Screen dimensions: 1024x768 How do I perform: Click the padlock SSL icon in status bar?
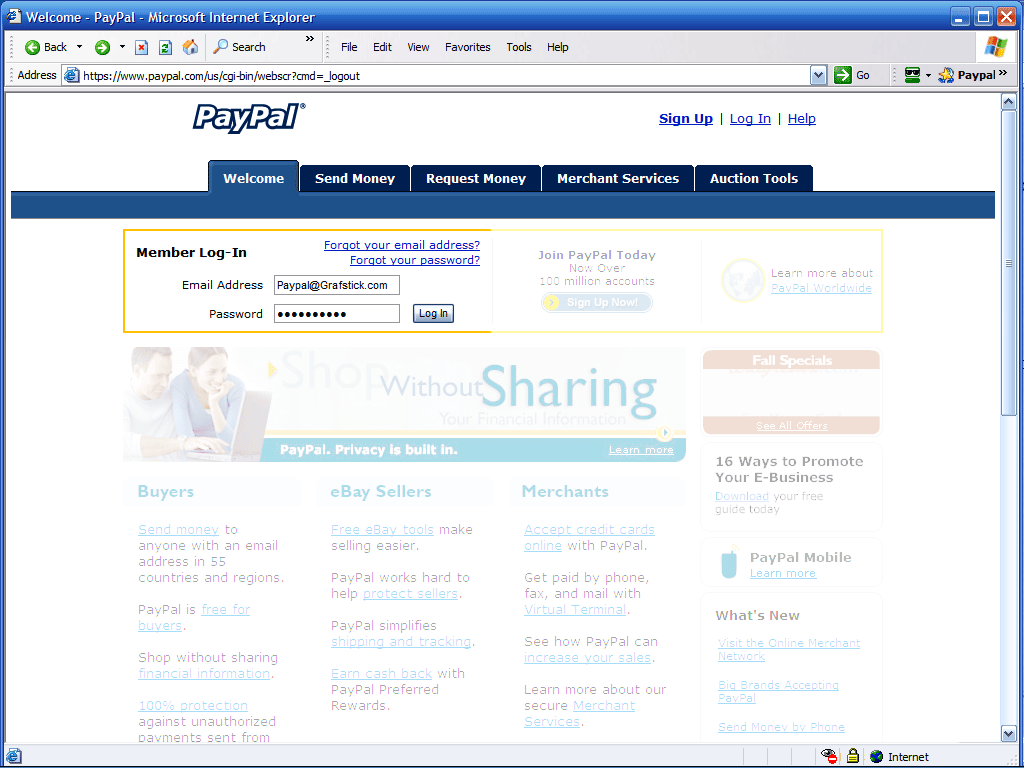click(x=853, y=756)
